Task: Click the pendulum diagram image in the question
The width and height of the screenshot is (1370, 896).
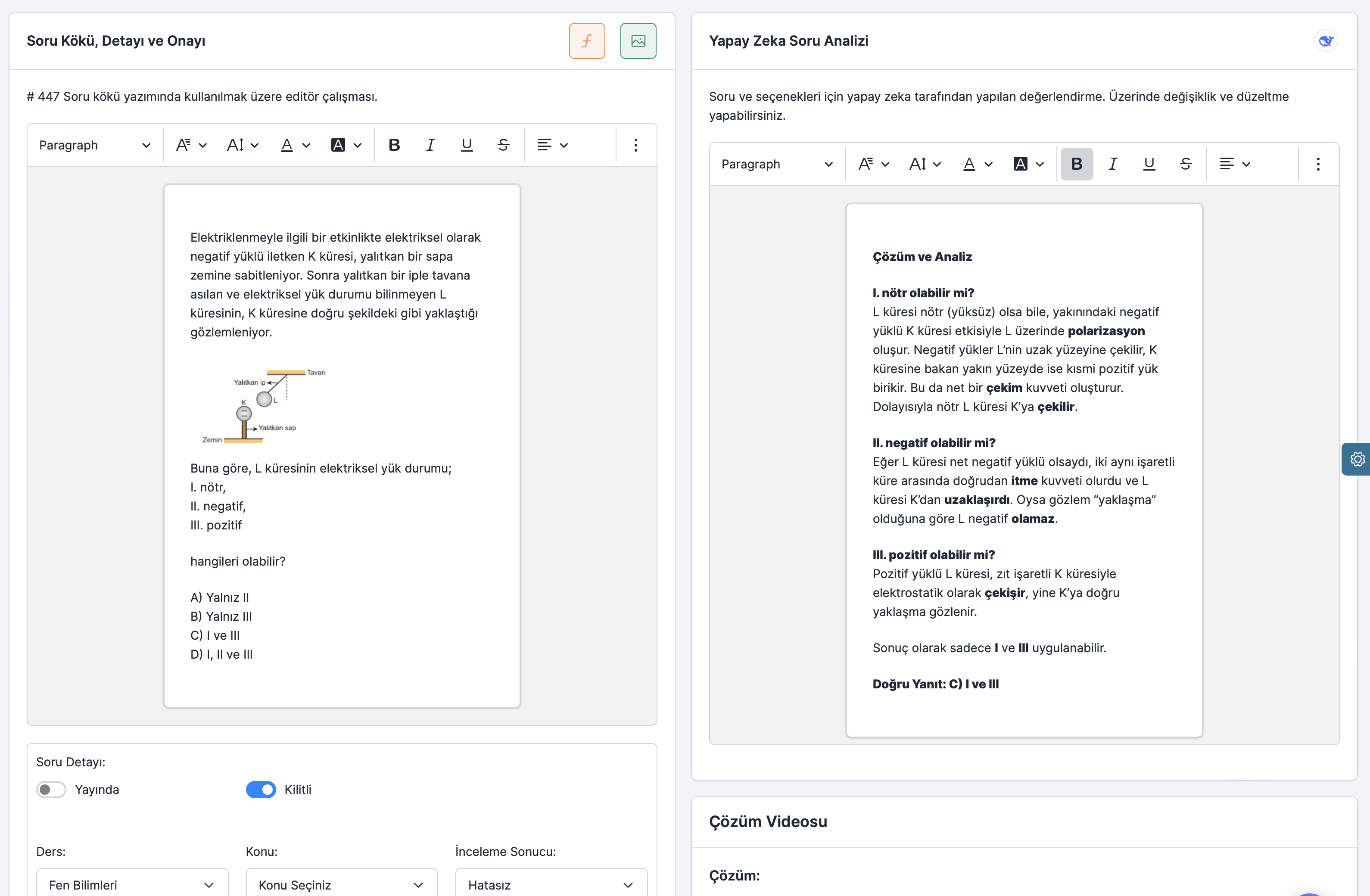Action: click(264, 406)
